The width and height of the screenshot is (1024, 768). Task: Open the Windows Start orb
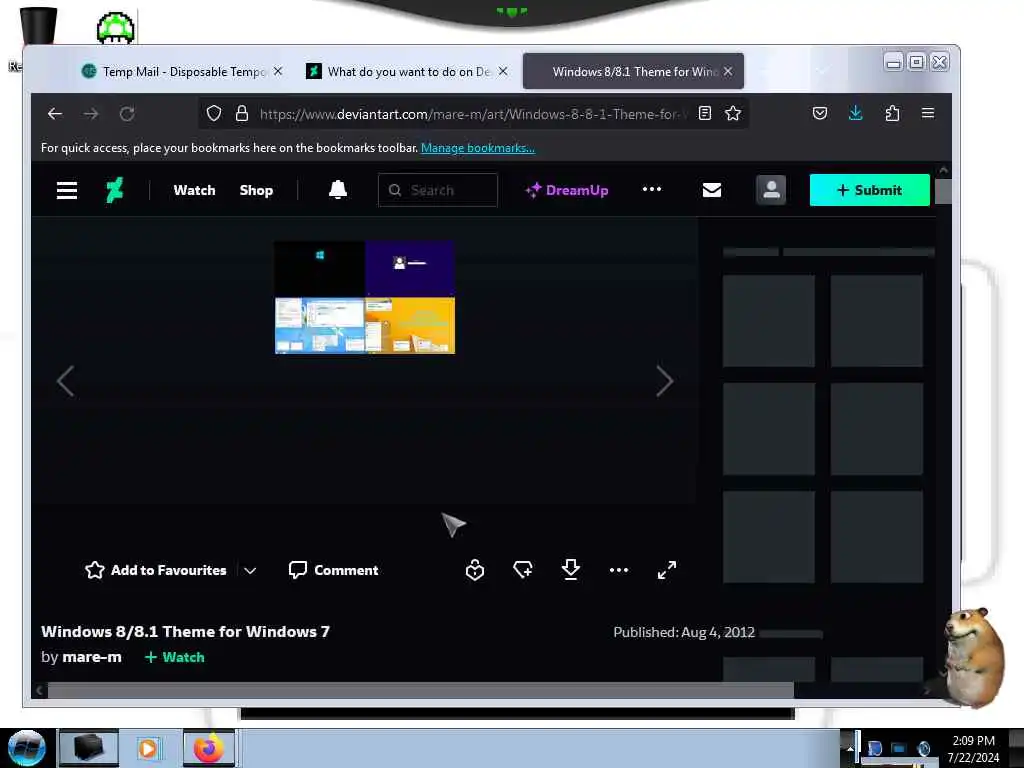click(27, 748)
